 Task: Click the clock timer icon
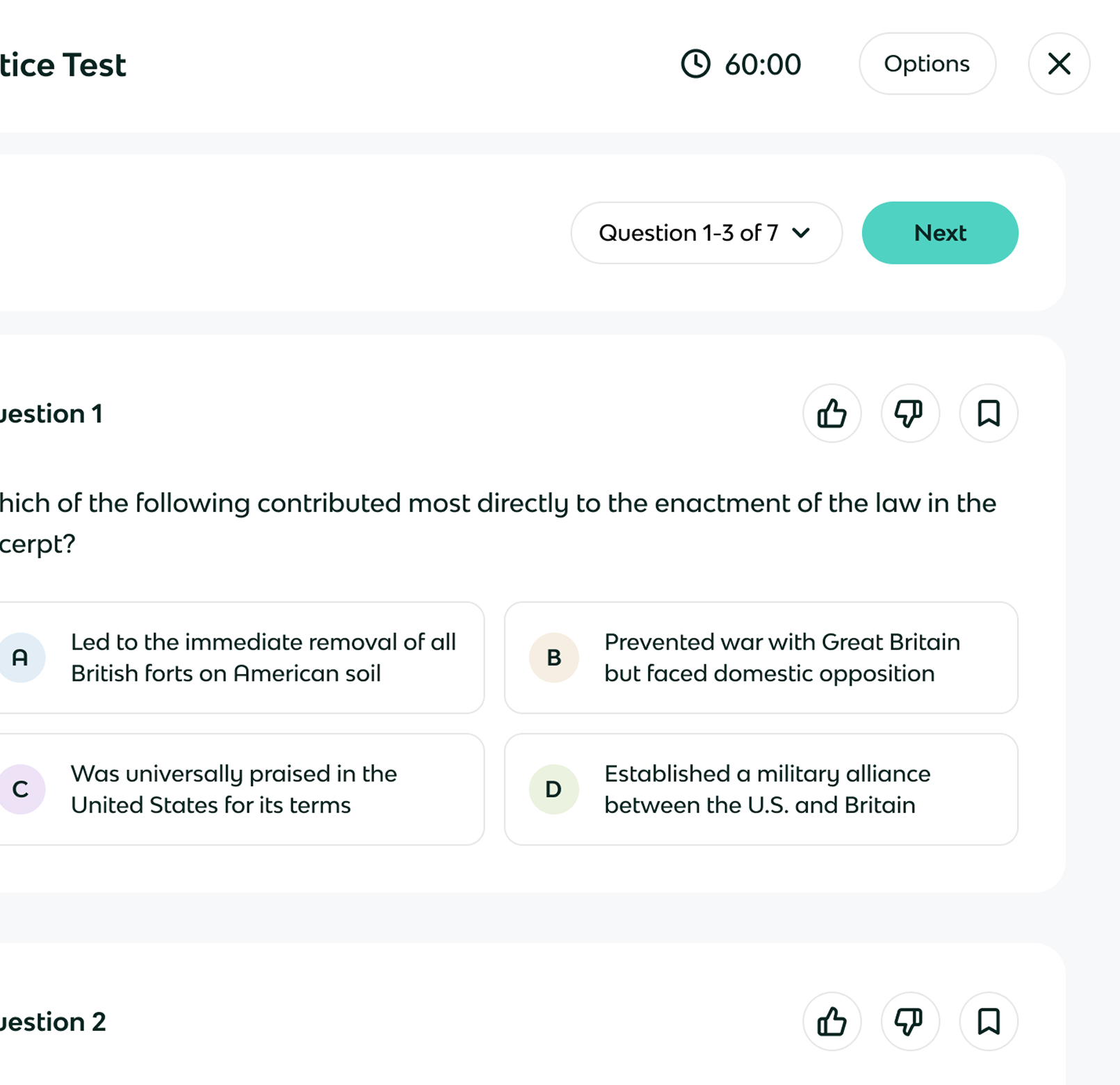695,64
